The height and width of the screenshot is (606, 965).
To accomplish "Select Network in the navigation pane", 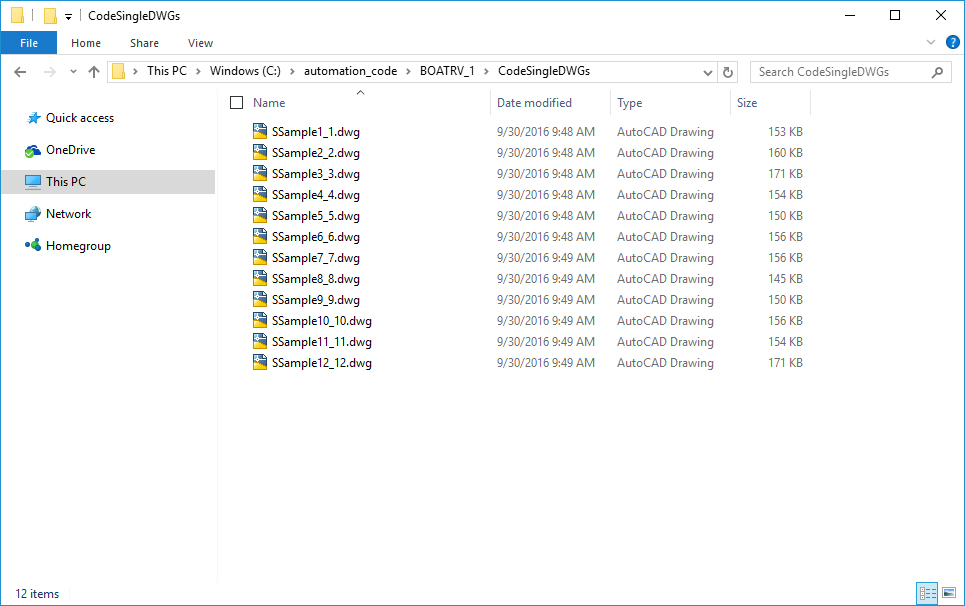I will pyautogui.click(x=66, y=213).
